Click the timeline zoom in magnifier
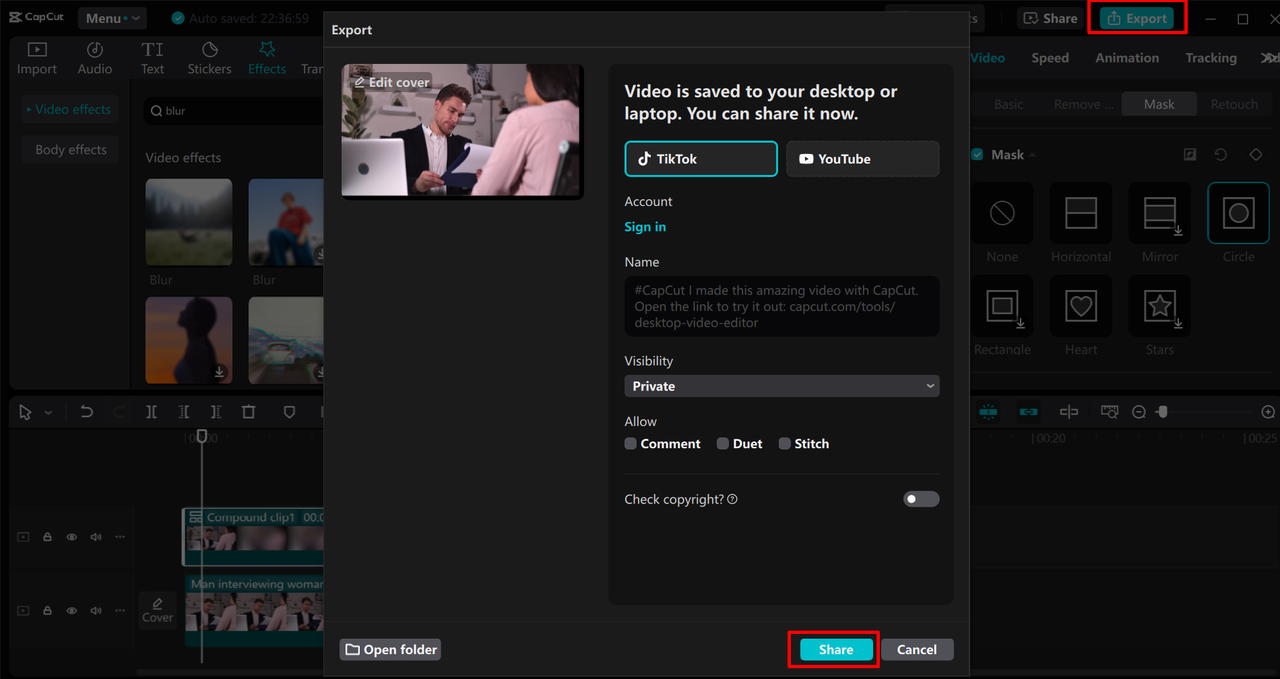The width and height of the screenshot is (1280, 679). pos(1268,412)
